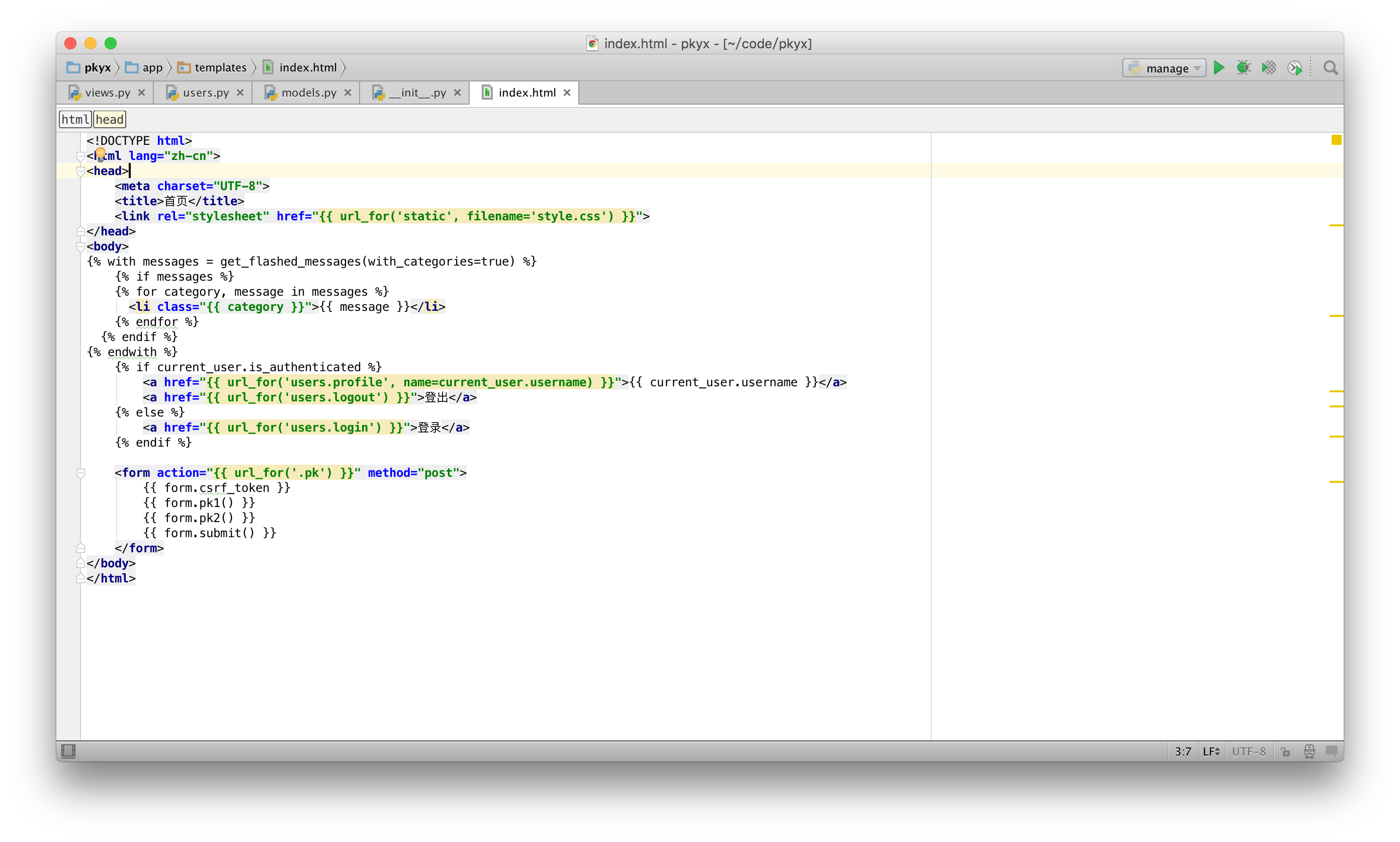Click the intention lightbulb near html tag
This screenshot has width=1400, height=842.
point(101,154)
